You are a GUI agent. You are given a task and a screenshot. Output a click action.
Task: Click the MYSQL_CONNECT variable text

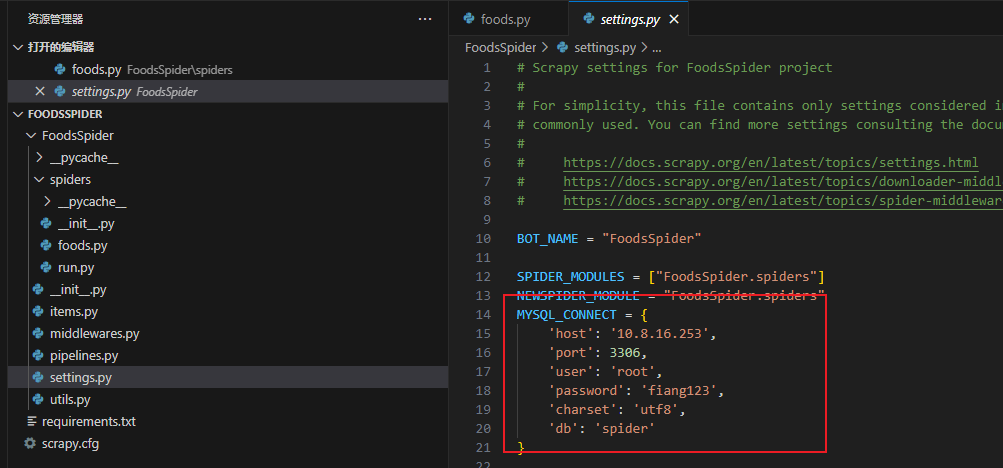click(x=567, y=315)
